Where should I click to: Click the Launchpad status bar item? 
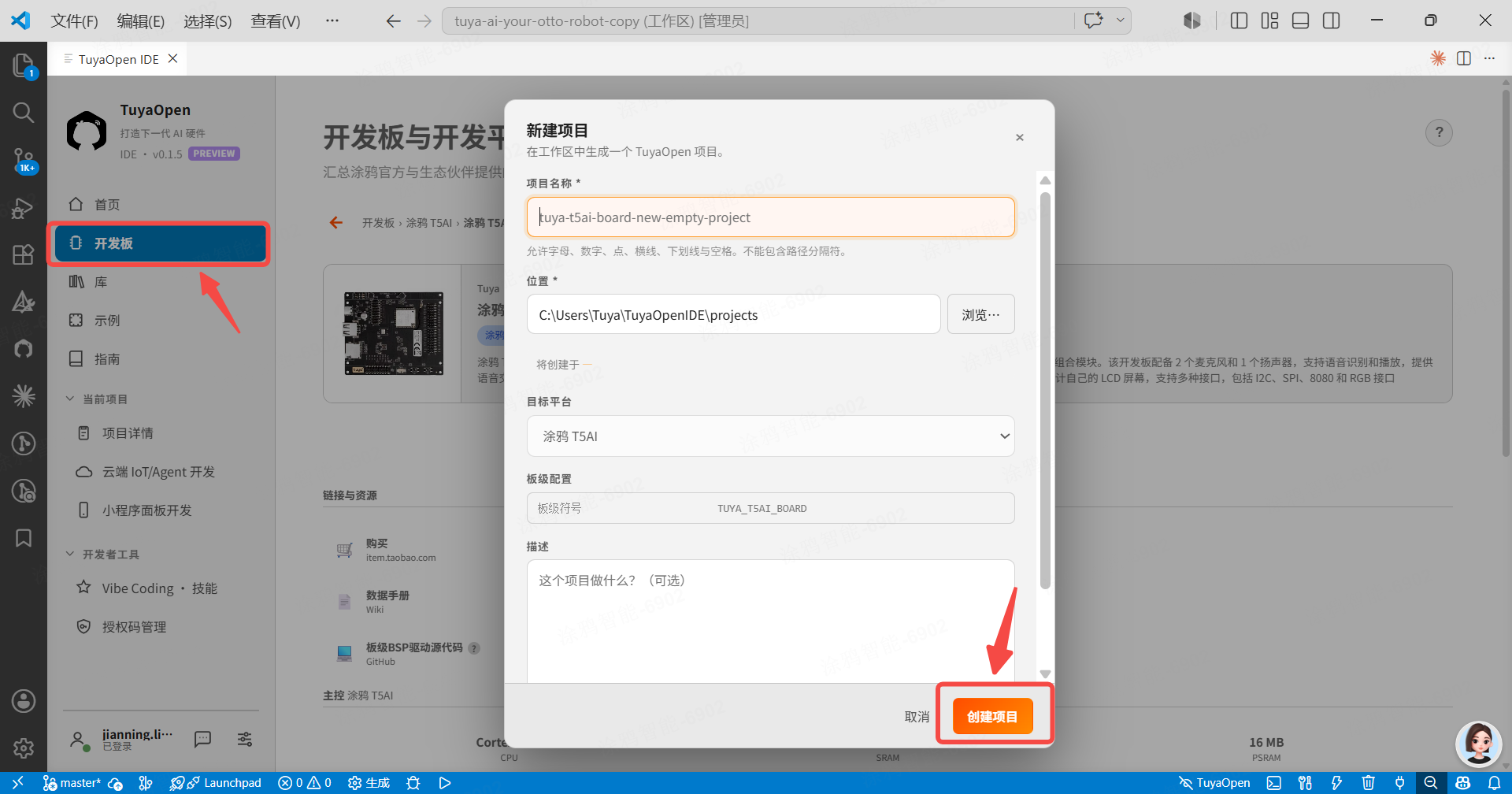point(216,783)
